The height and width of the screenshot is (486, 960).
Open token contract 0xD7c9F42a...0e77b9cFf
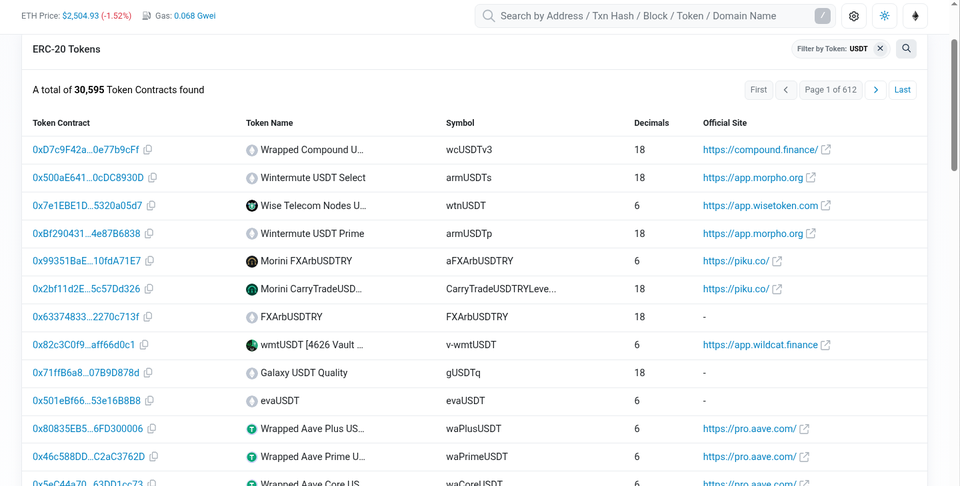[86, 150]
